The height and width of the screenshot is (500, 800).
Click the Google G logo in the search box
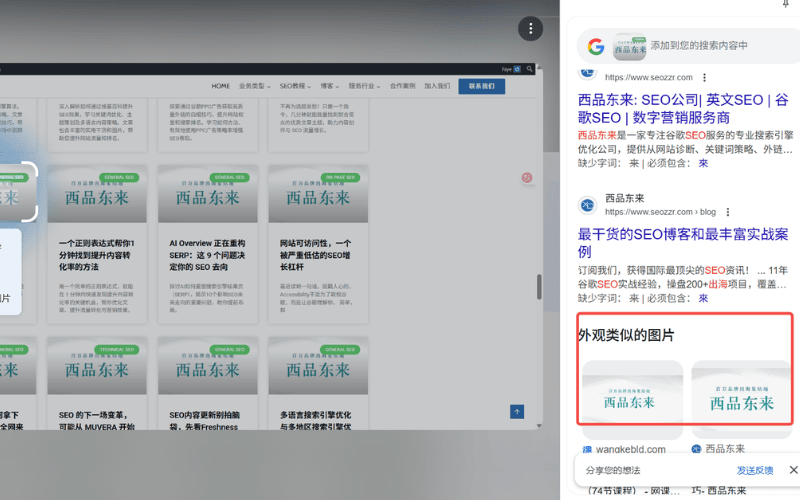[x=596, y=46]
